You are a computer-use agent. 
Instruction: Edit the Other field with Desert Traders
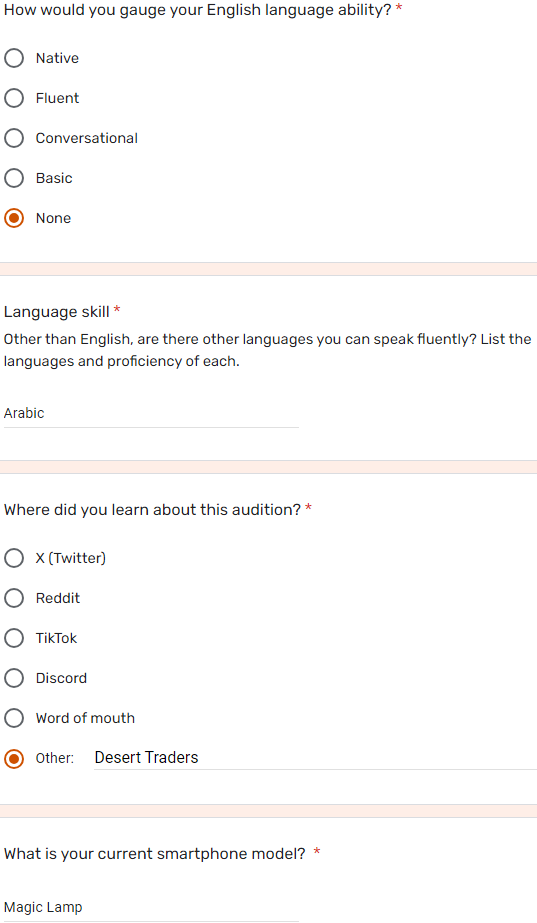pos(316,758)
